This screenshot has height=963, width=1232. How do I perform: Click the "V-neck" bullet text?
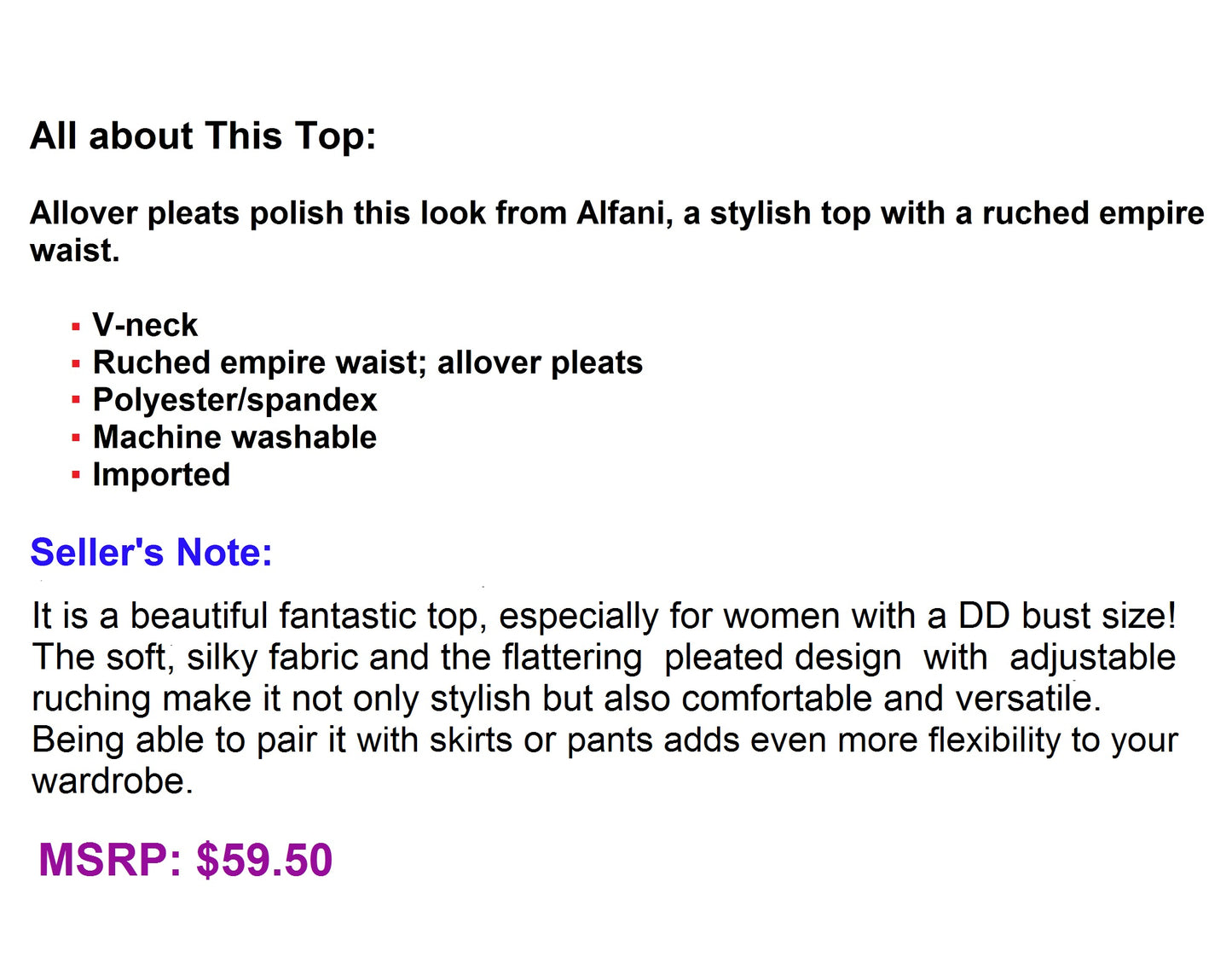tap(145, 325)
